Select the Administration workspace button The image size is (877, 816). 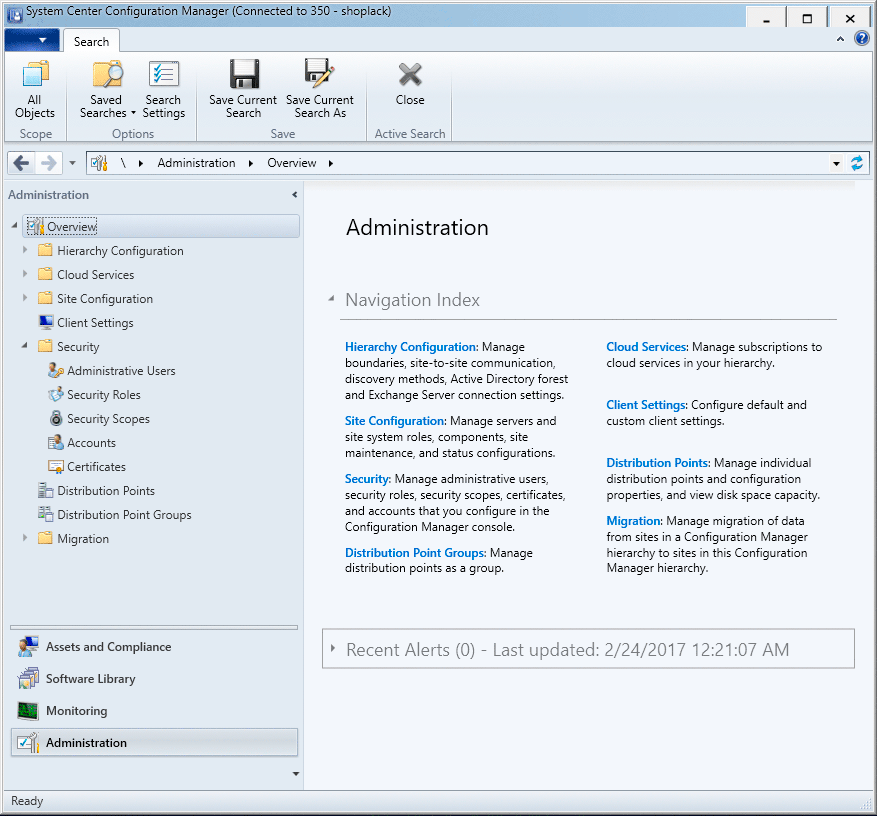coord(154,742)
